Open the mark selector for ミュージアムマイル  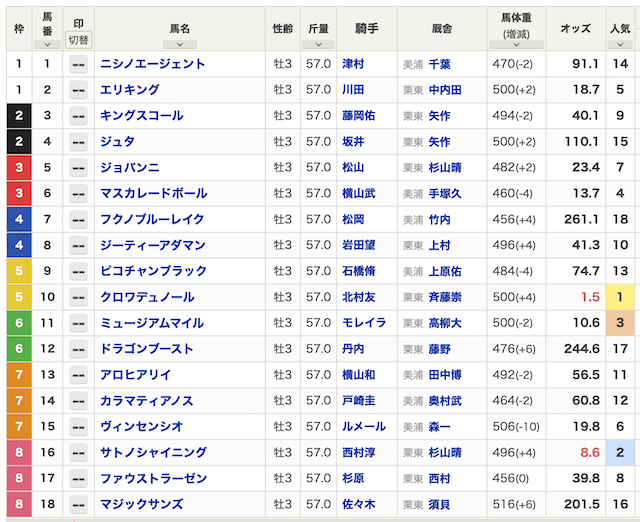tap(78, 324)
